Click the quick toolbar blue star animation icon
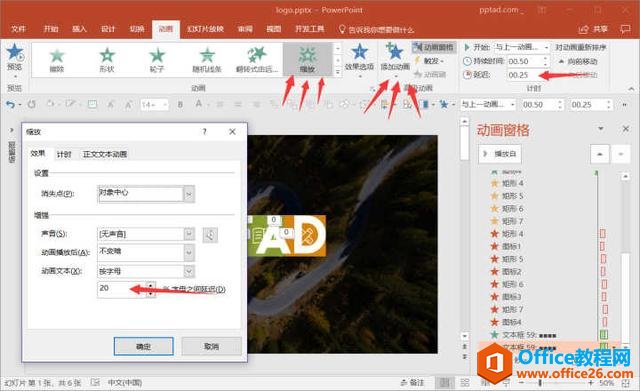This screenshot has width=640, height=391. (x=444, y=105)
